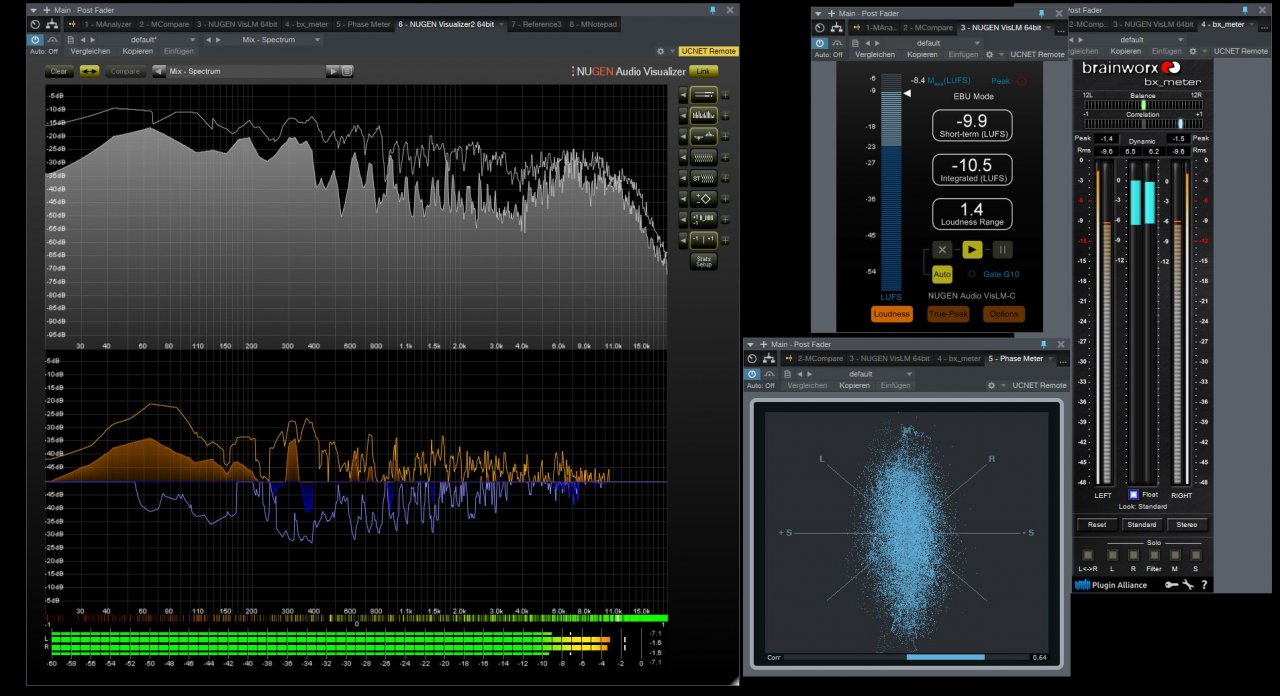Viewport: 1280px width, 696px height.
Task: Click the Peak indicator circle in VisLM
Action: (x=1021, y=81)
